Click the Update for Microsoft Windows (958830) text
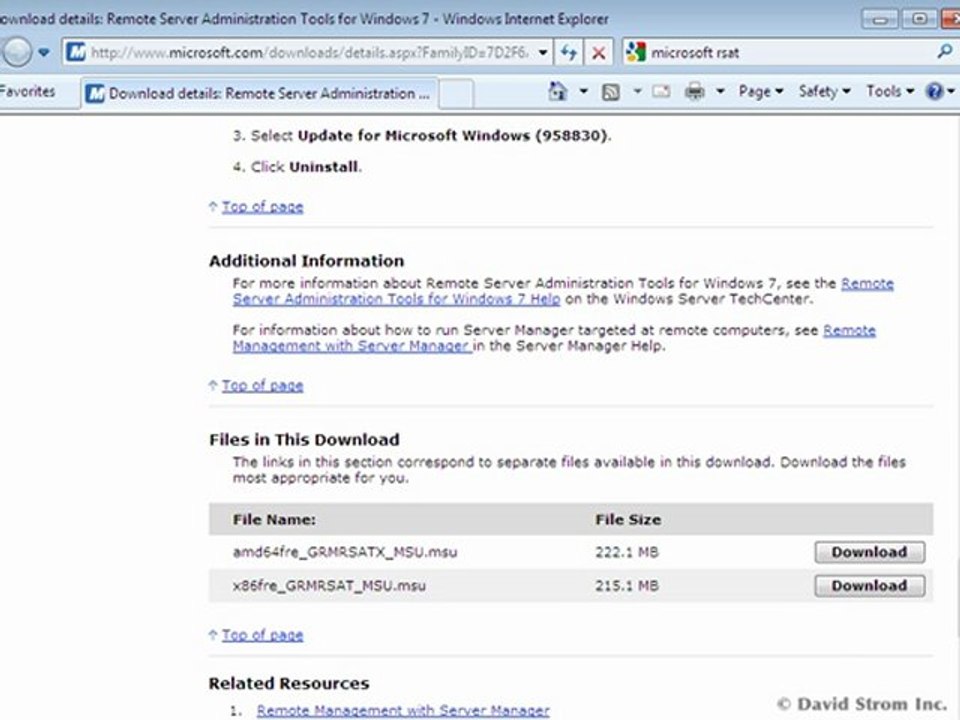The width and height of the screenshot is (960, 720). (453, 136)
